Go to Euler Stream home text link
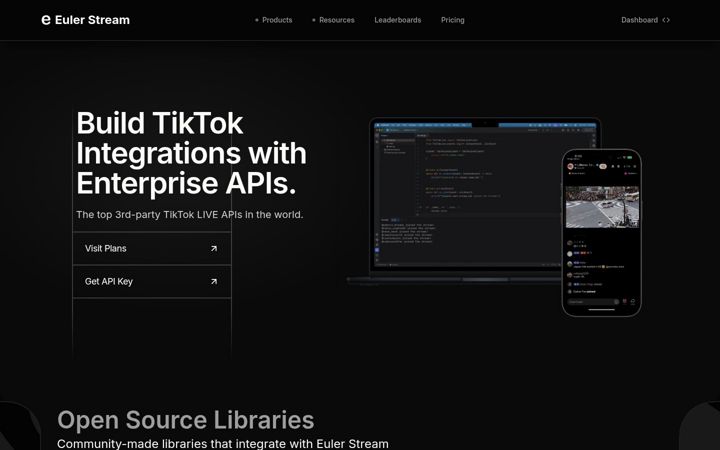This screenshot has height=450, width=720. point(92,20)
